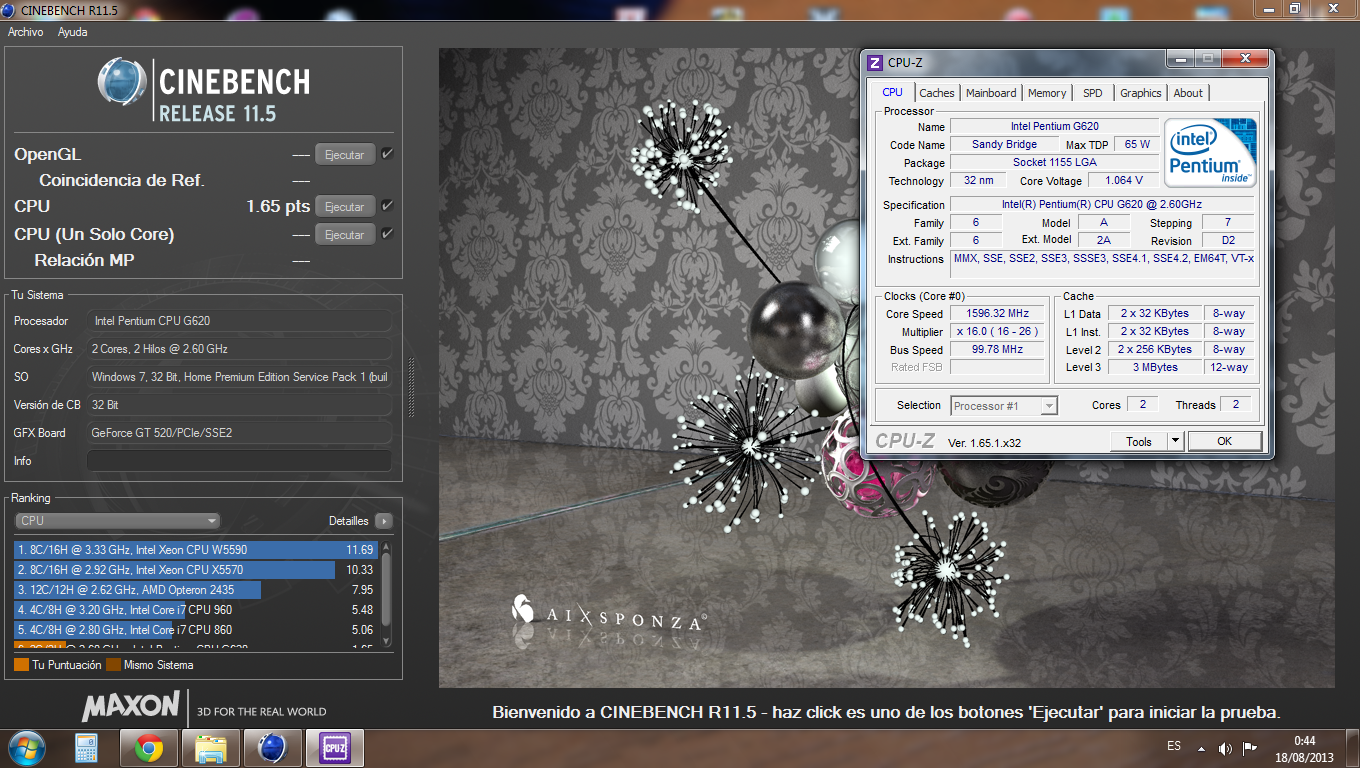Select ranking row Intel Core i7 CPU 960
1360x768 pixels.
pos(196,610)
